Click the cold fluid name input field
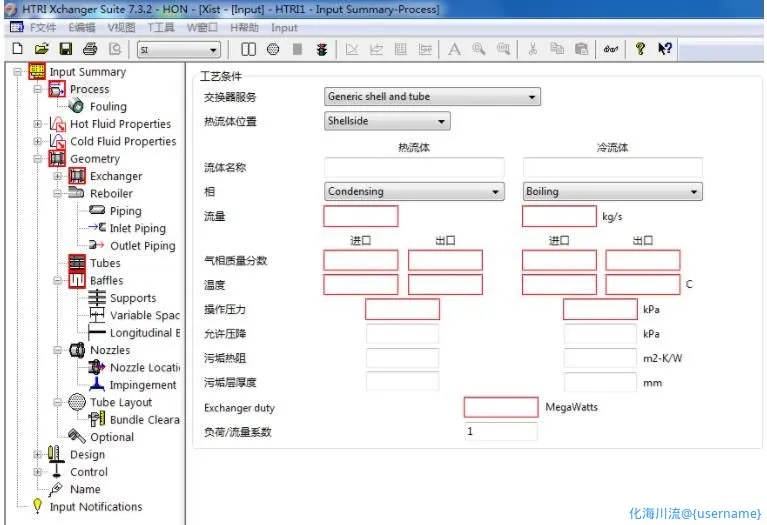 click(612, 167)
